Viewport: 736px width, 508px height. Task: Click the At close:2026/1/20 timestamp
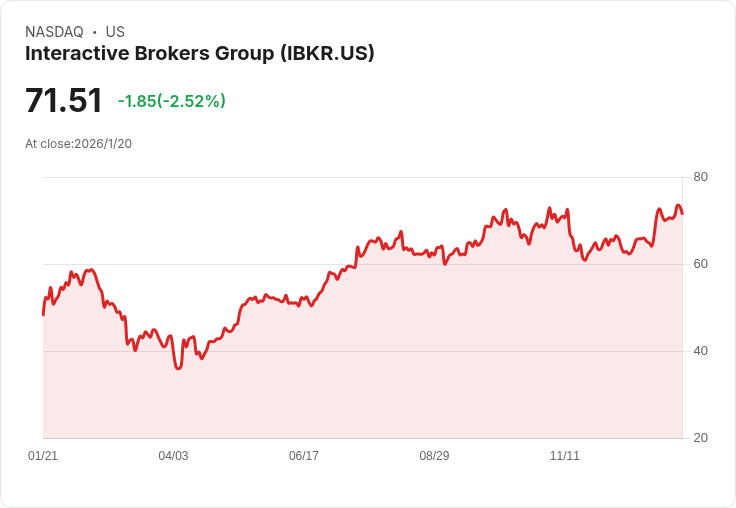pyautogui.click(x=78, y=144)
